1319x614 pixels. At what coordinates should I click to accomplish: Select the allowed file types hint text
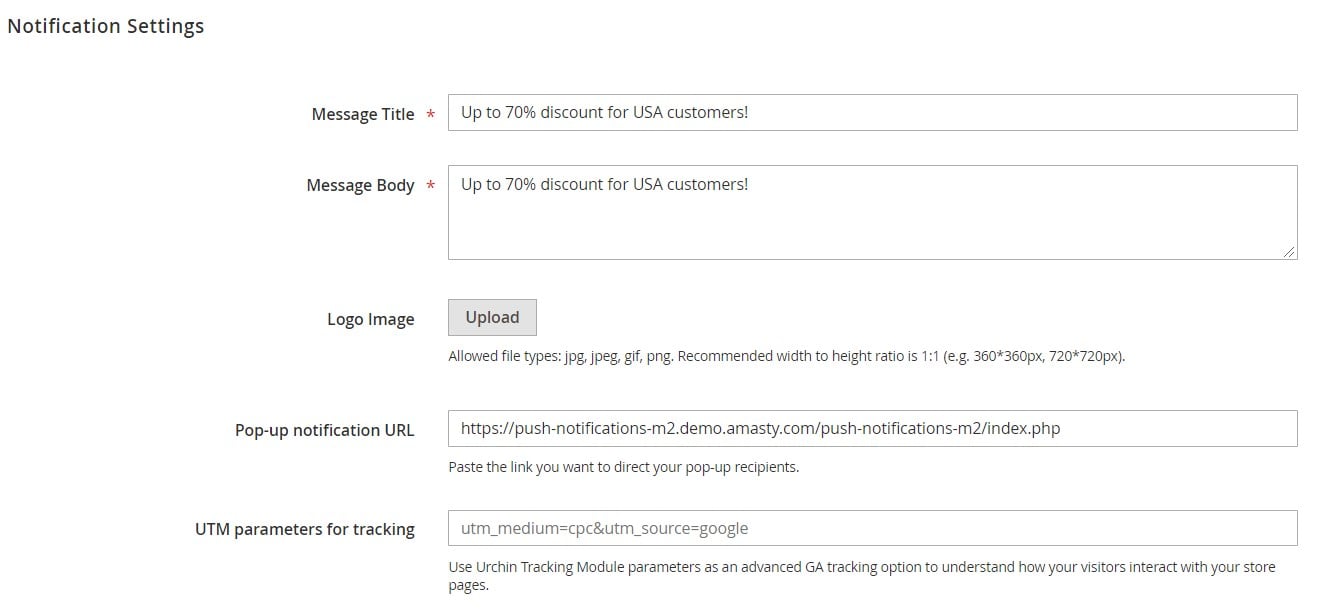click(x=786, y=356)
